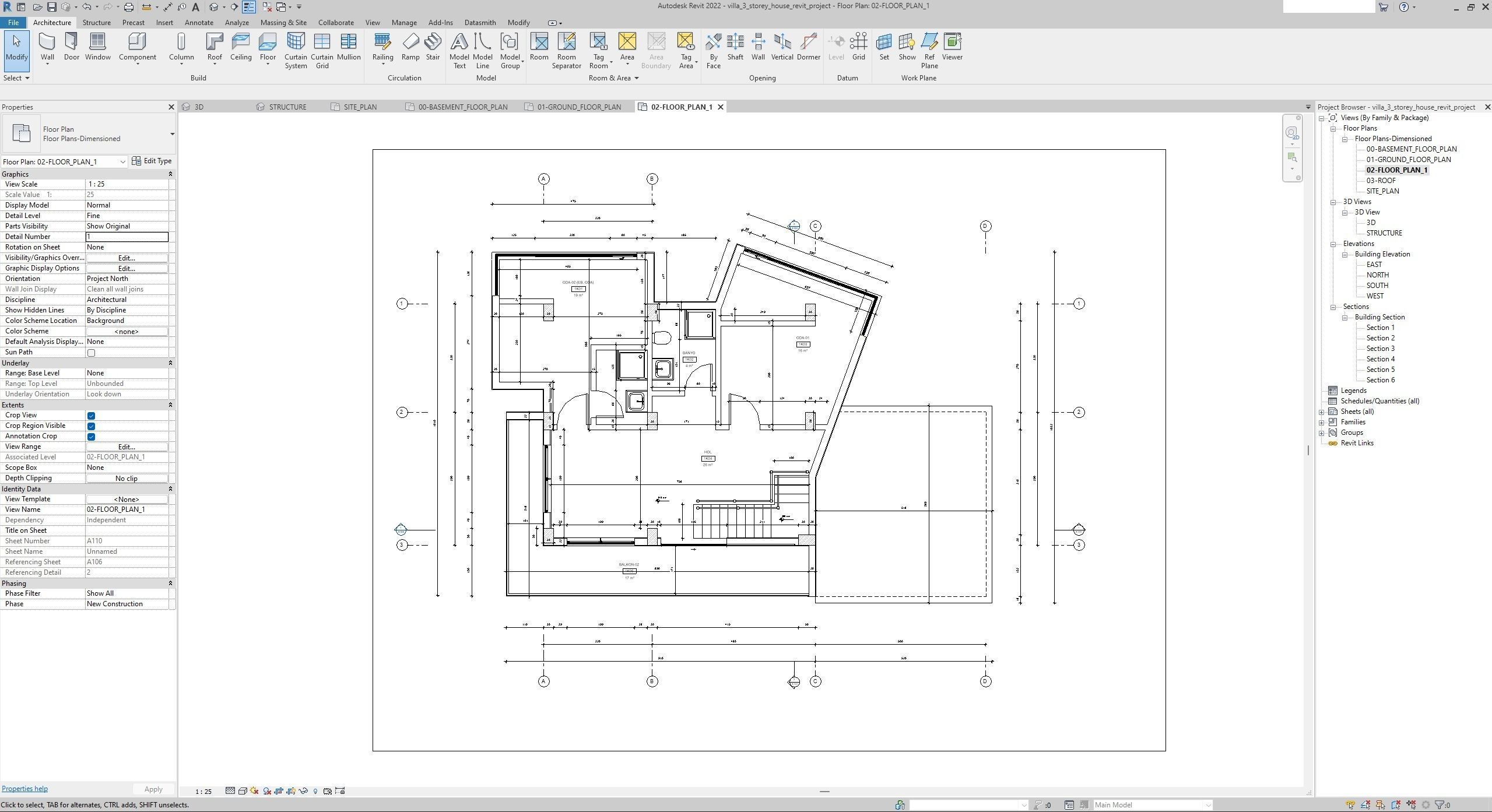Click the Detail Number input field
Viewport: 1492px width, 812px height.
pyautogui.click(x=127, y=237)
